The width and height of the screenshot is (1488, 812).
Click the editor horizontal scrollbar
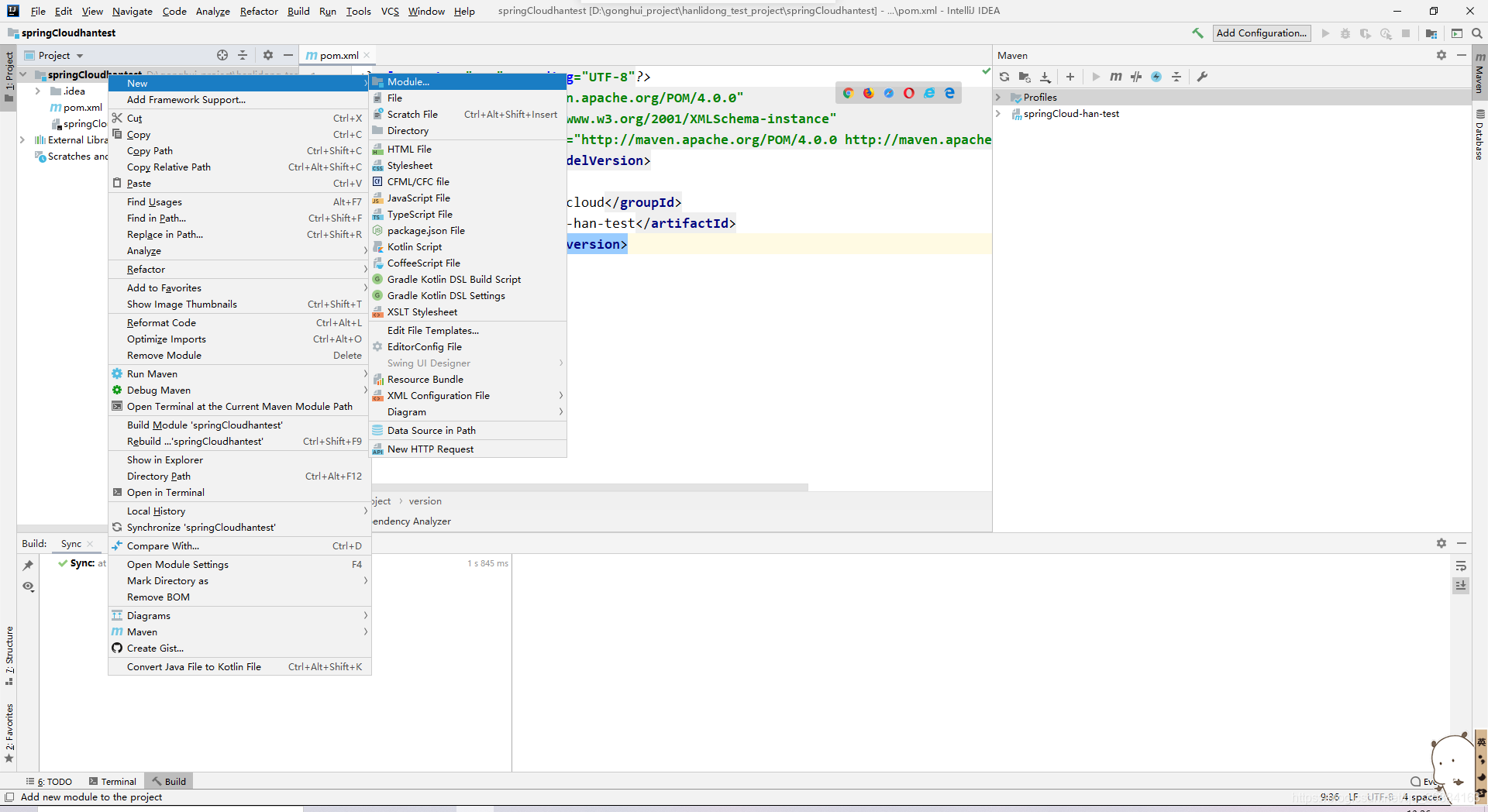click(x=591, y=487)
